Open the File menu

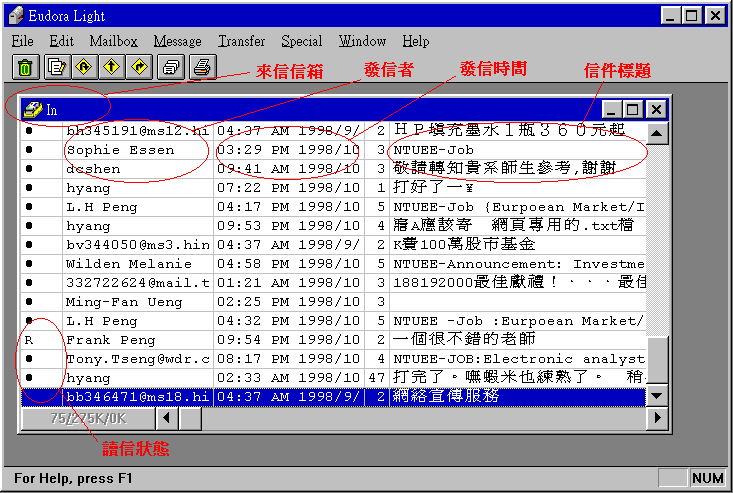22,41
